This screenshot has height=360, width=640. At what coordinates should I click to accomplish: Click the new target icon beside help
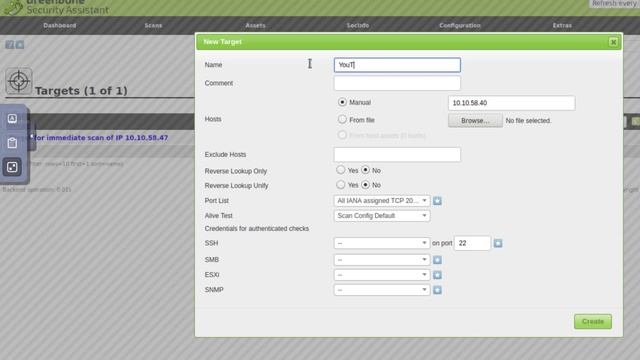20,44
